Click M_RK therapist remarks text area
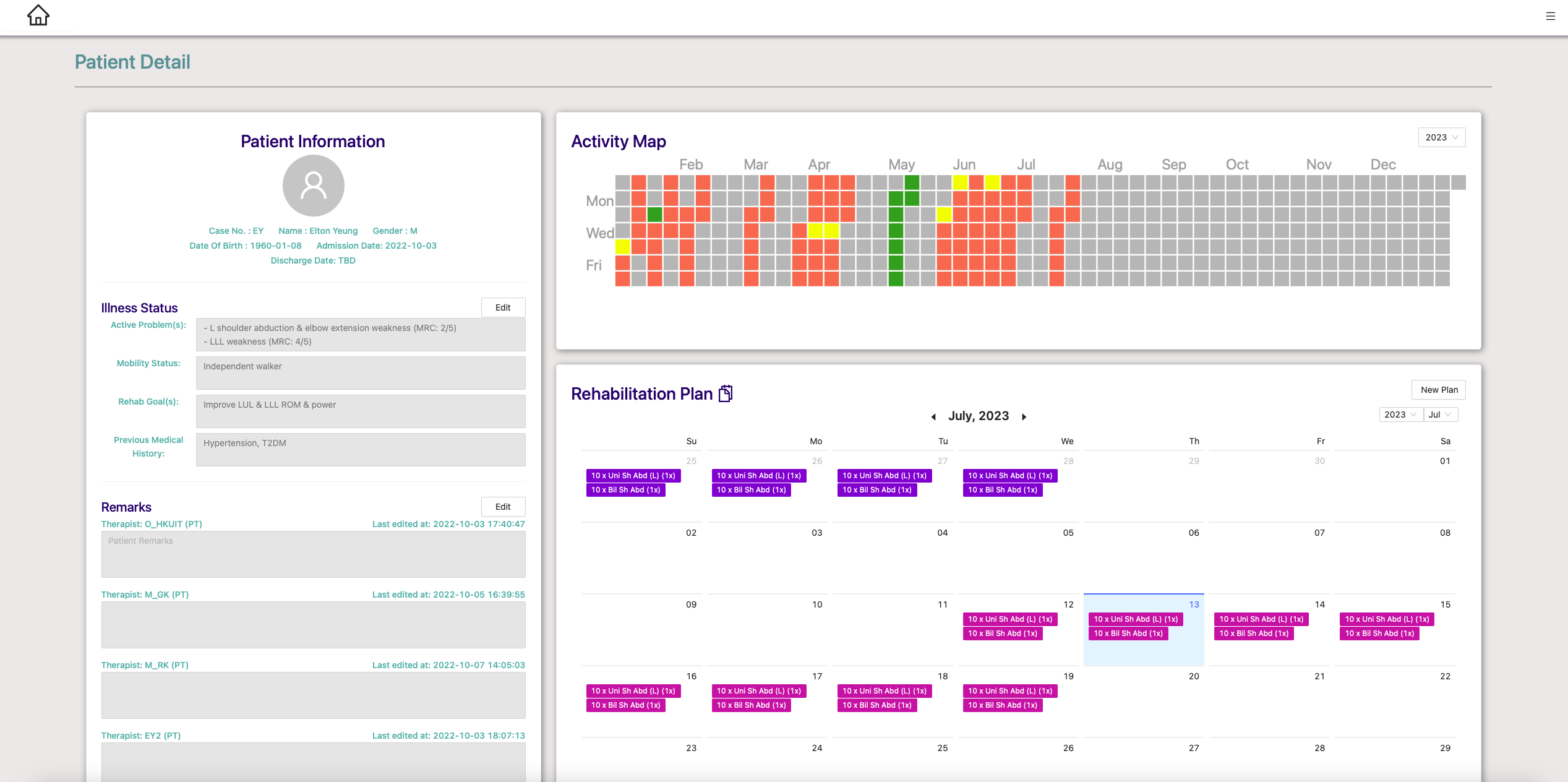Image resolution: width=1568 pixels, height=782 pixels. 313,695
